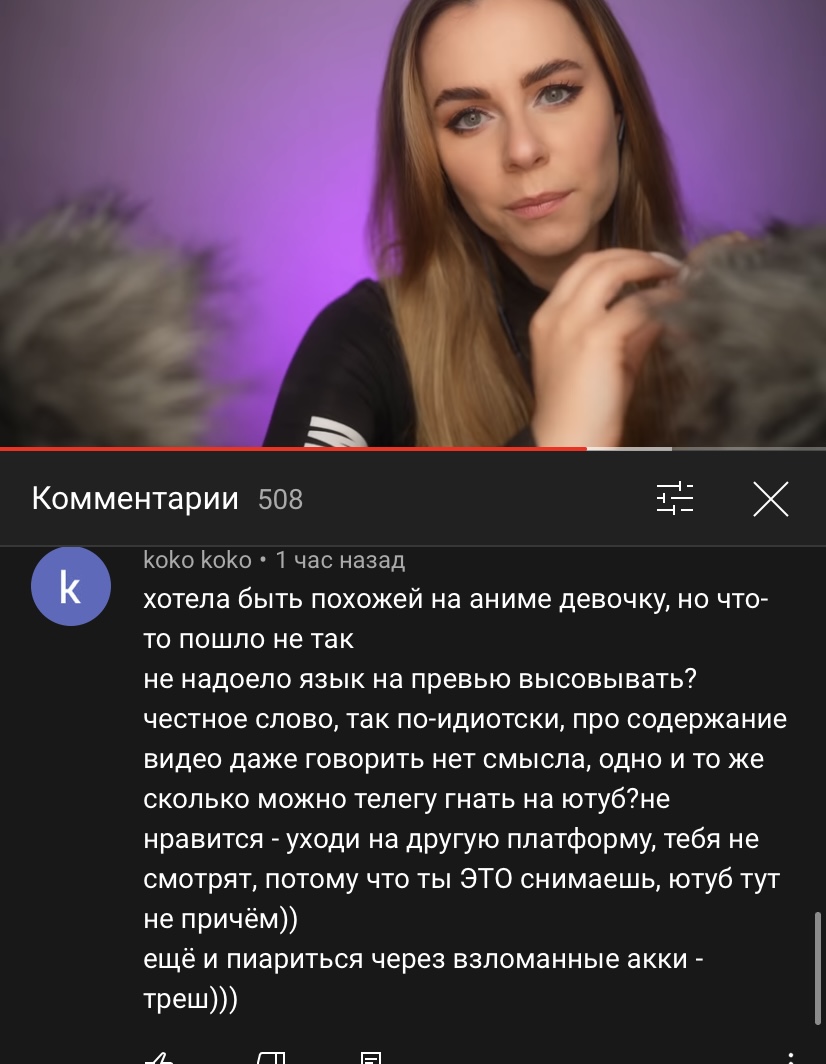Tap the Комментарии header title
The width and height of the screenshot is (826, 1064).
pos(135,499)
